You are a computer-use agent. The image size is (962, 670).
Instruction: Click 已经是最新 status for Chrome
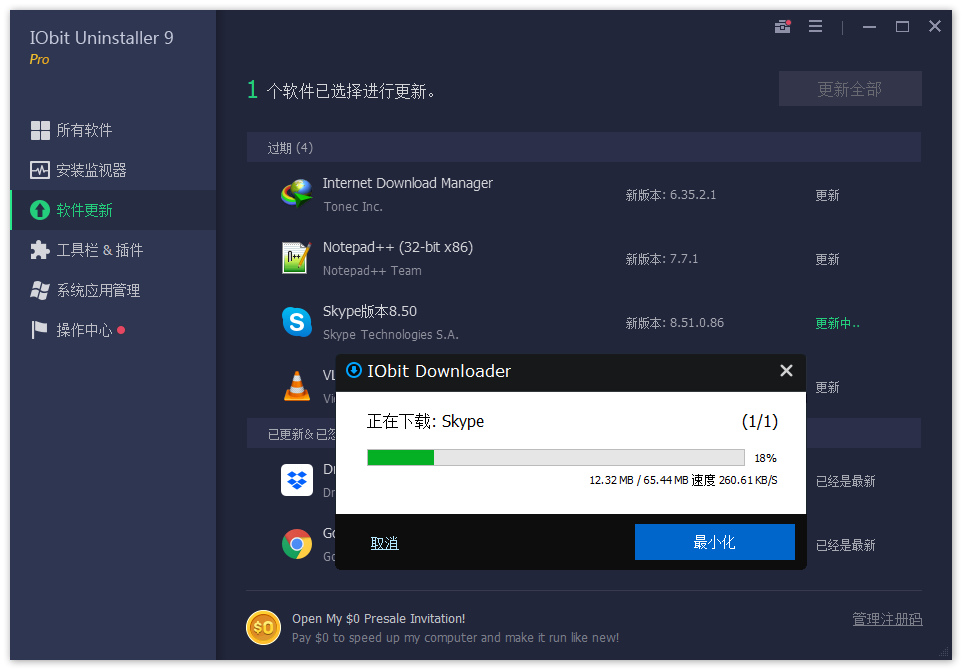coord(845,545)
